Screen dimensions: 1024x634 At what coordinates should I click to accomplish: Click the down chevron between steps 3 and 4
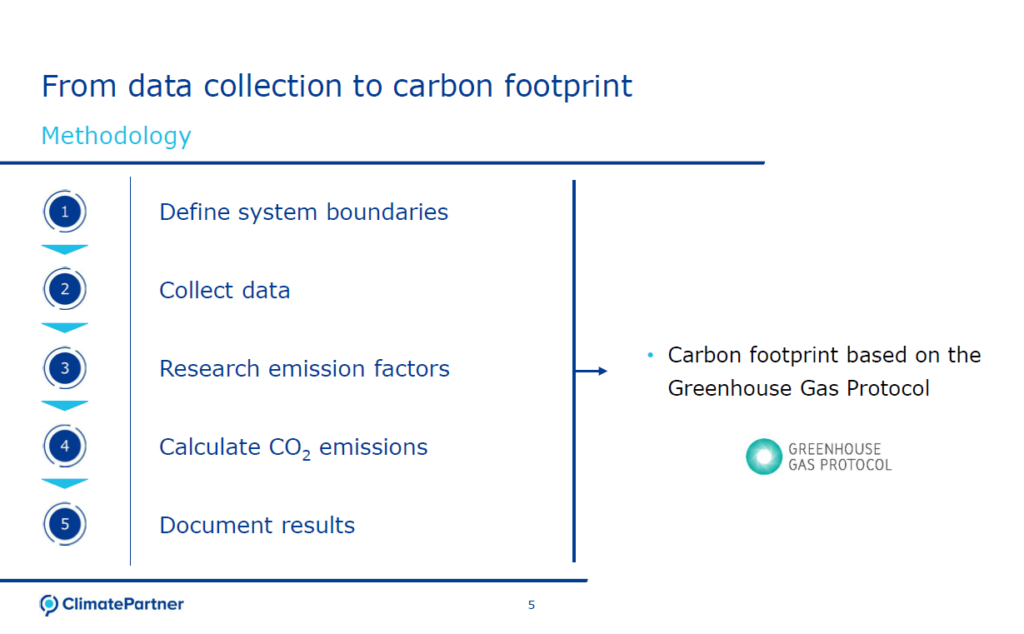coord(65,406)
